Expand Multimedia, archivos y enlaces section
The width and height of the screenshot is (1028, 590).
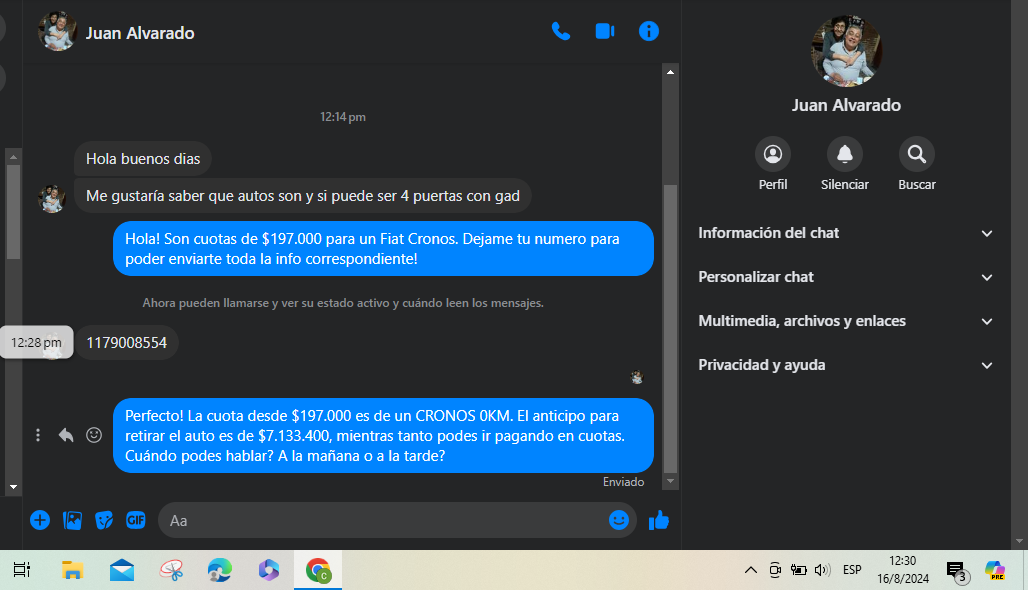[x=846, y=321]
